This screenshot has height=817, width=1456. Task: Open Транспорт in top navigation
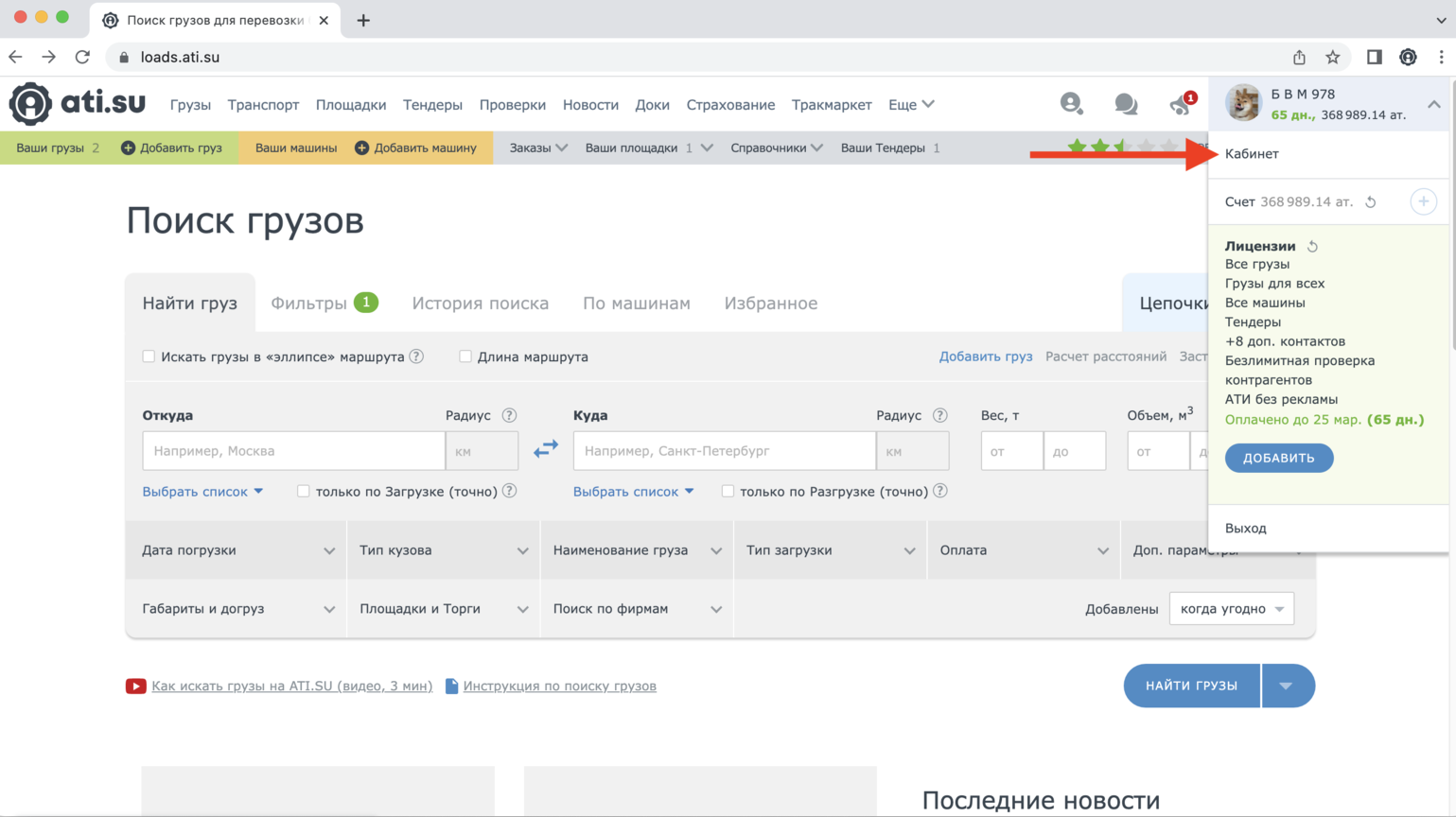click(x=263, y=104)
